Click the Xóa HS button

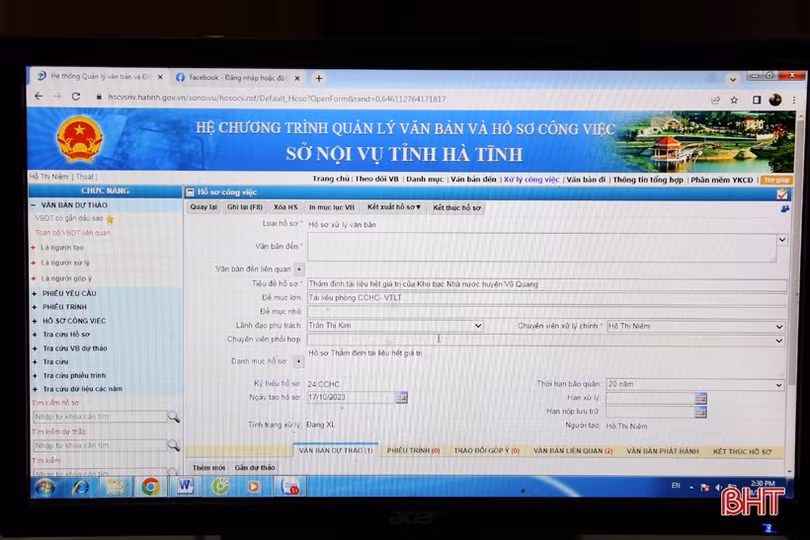click(x=286, y=207)
